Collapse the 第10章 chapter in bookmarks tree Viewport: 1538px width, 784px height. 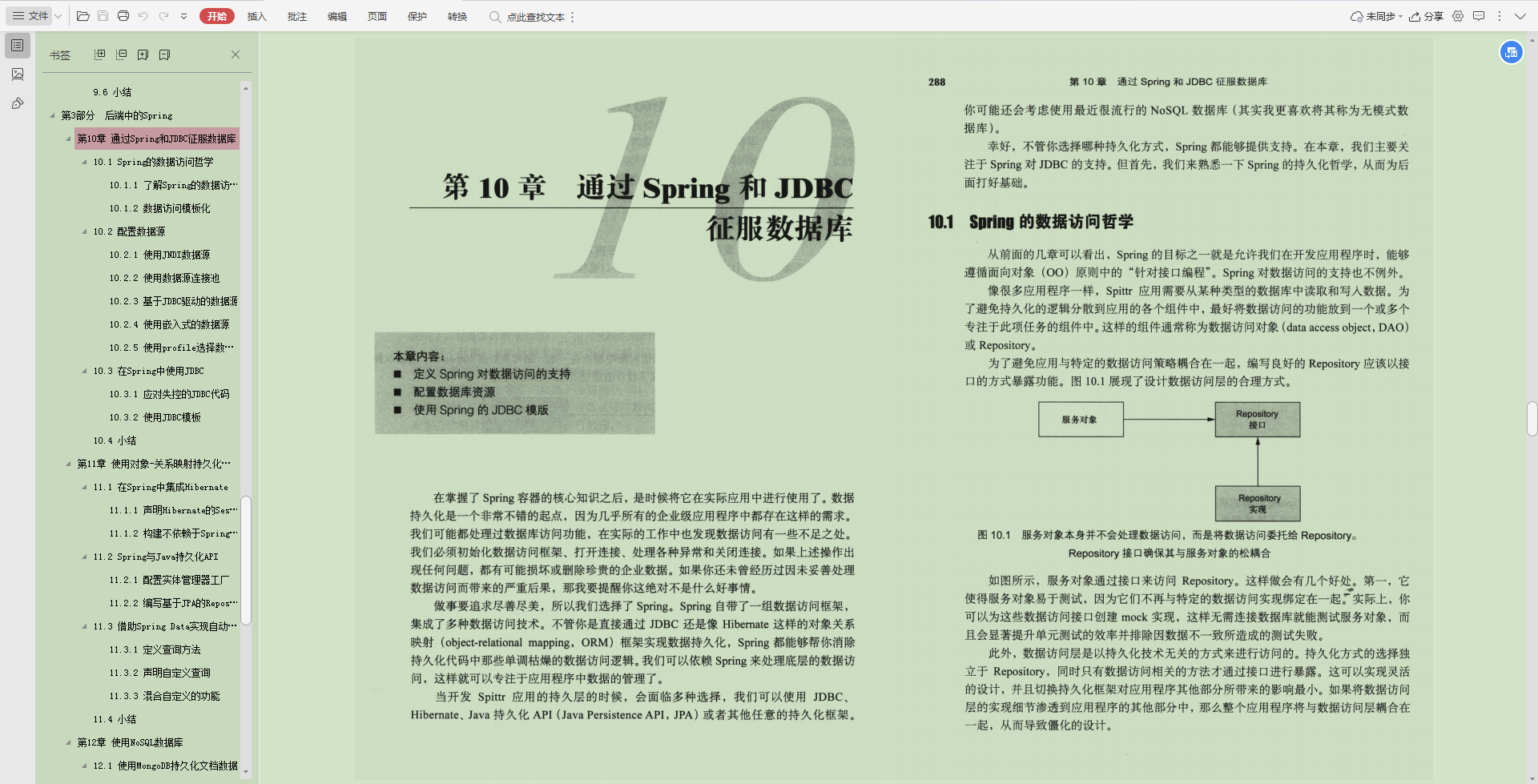(x=69, y=139)
